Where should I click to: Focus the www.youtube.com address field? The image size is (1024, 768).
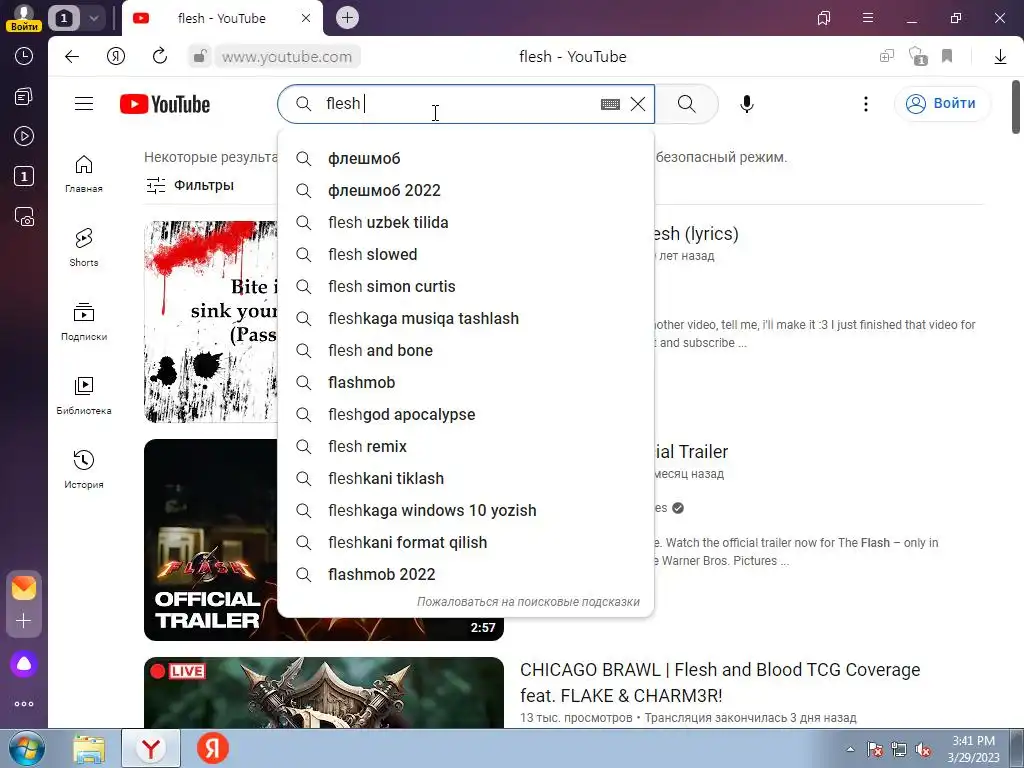pos(287,57)
